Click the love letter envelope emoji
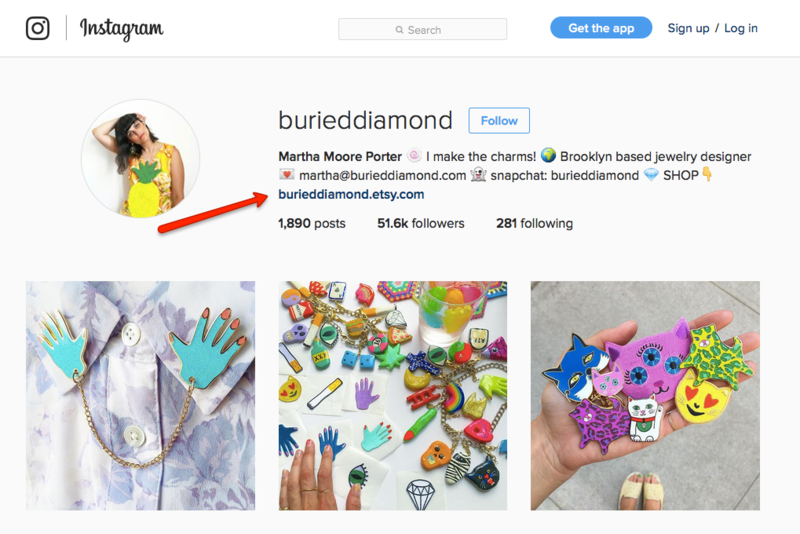The height and width of the screenshot is (534, 800). coord(287,174)
